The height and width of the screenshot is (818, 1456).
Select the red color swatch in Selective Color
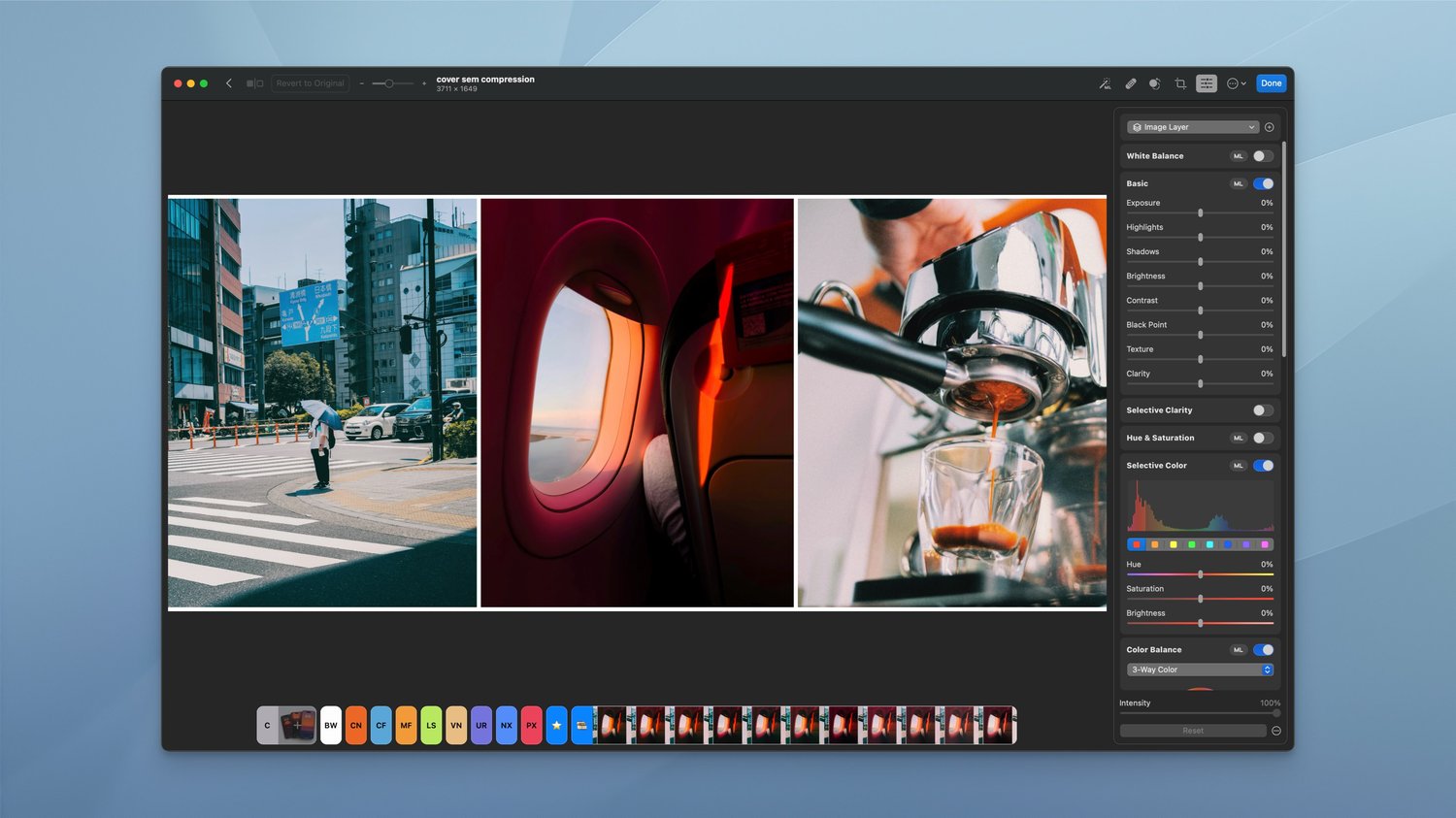[x=1136, y=544]
